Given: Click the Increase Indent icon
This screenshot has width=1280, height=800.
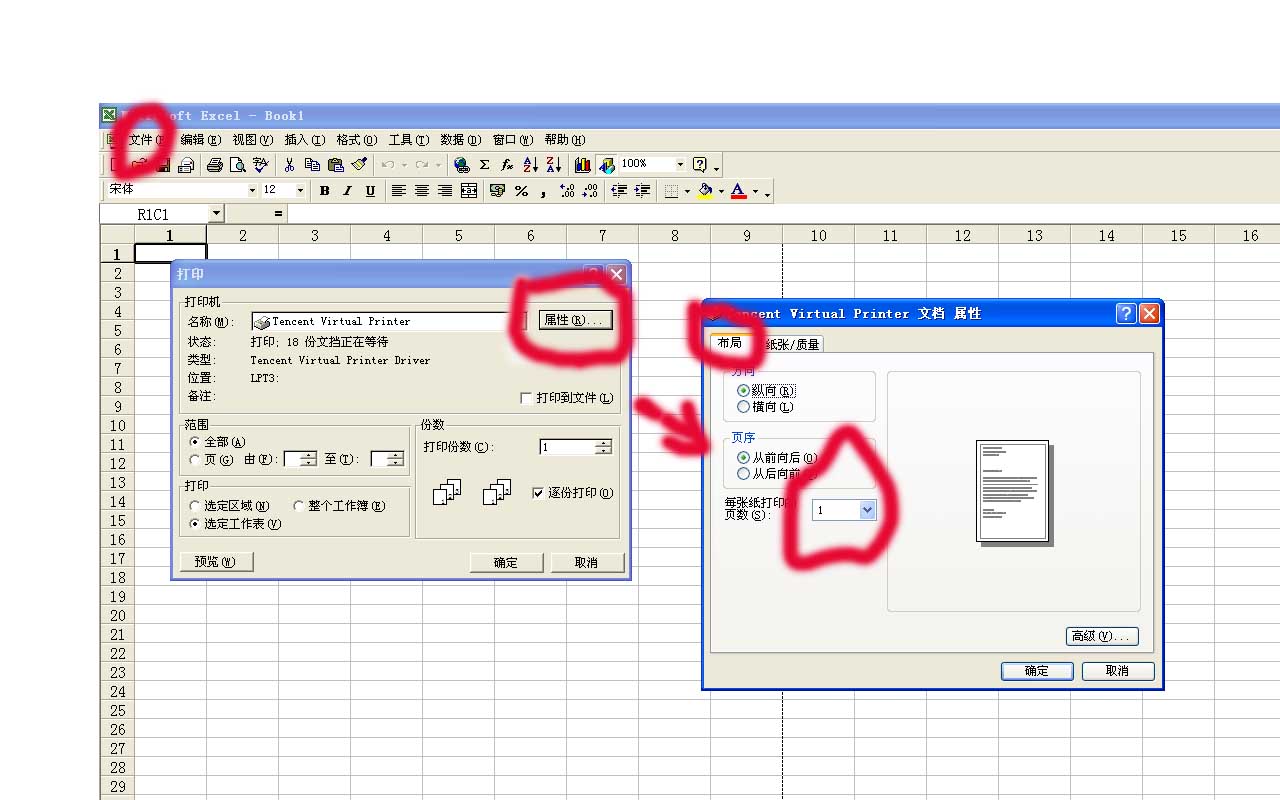Looking at the screenshot, I should (642, 191).
